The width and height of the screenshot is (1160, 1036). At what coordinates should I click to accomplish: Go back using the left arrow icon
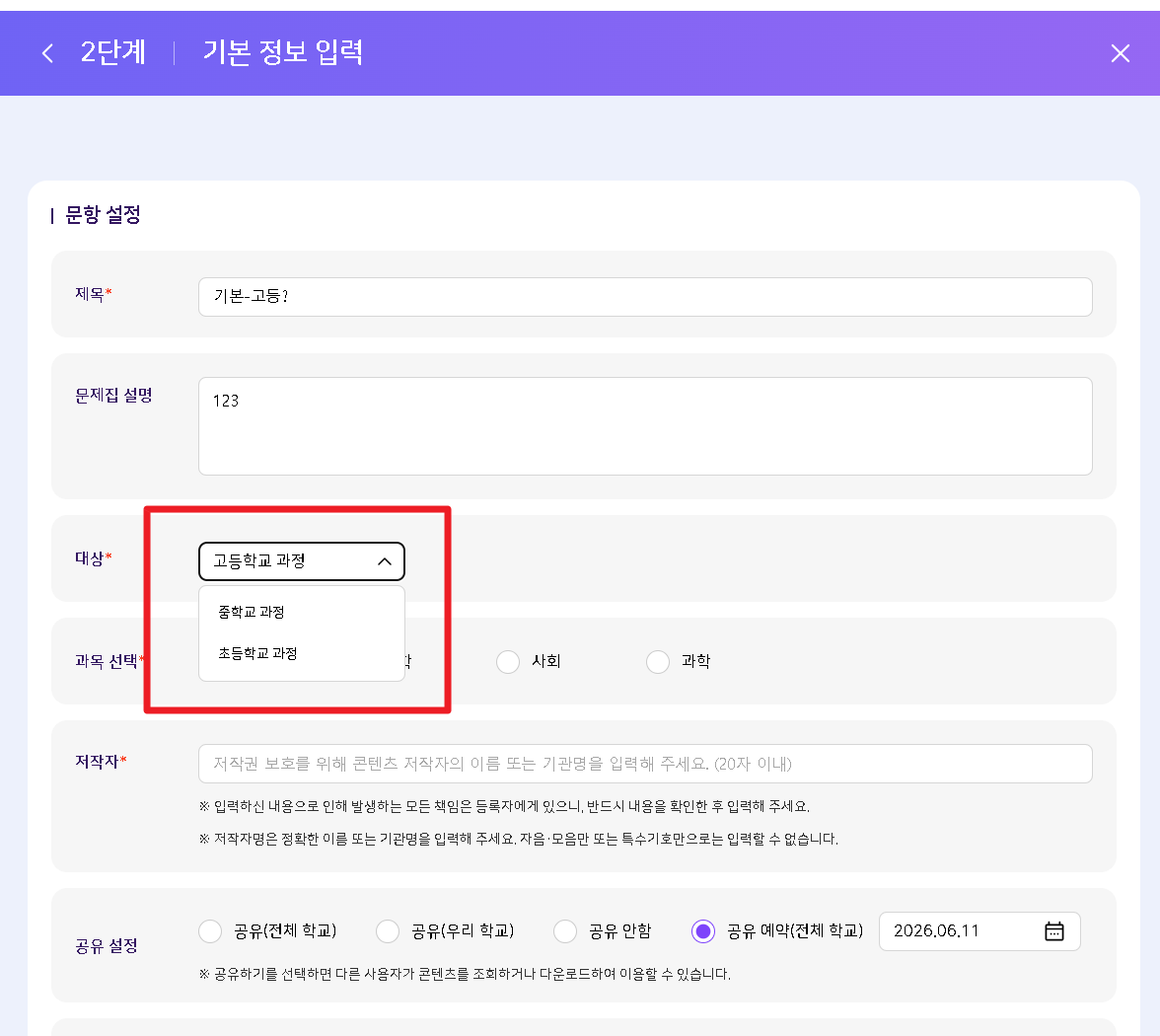[47, 53]
